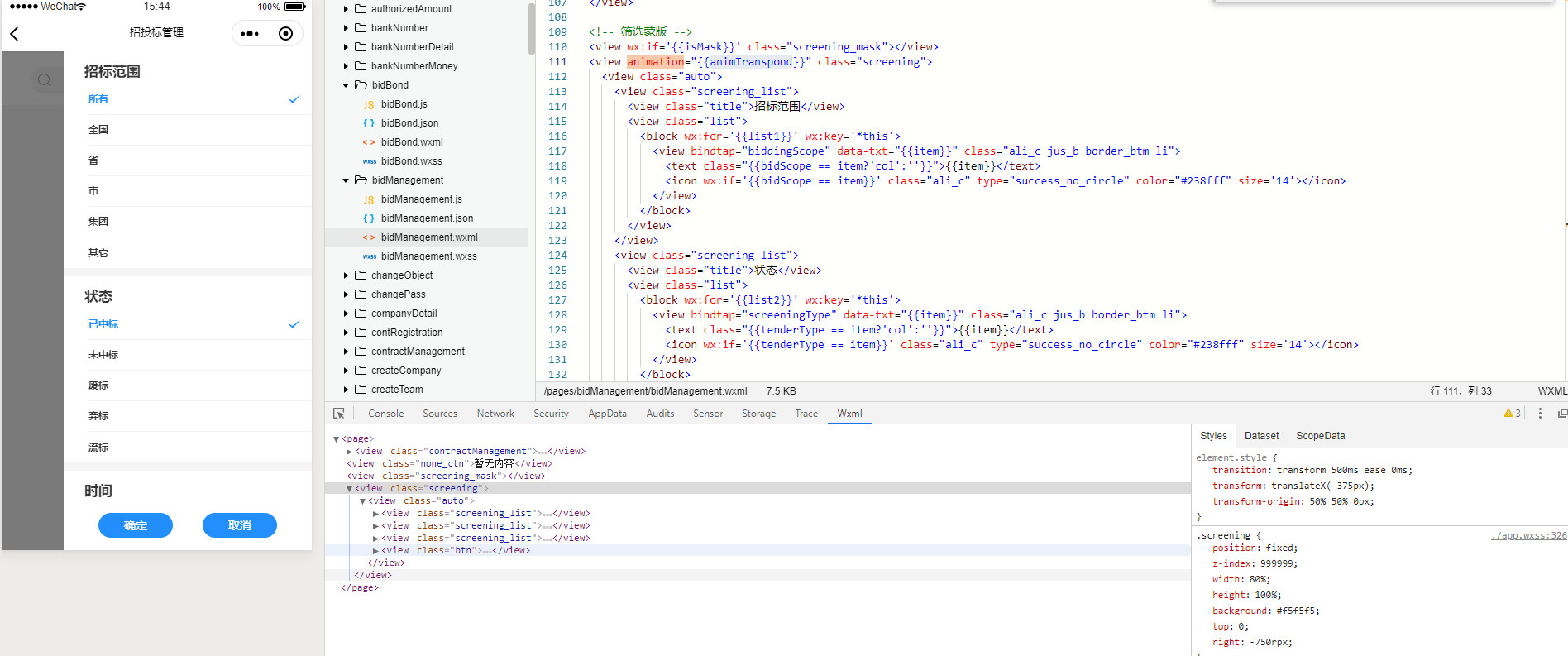1568x656 pixels.
Task: Open the devtools more options menu
Action: (1540, 414)
